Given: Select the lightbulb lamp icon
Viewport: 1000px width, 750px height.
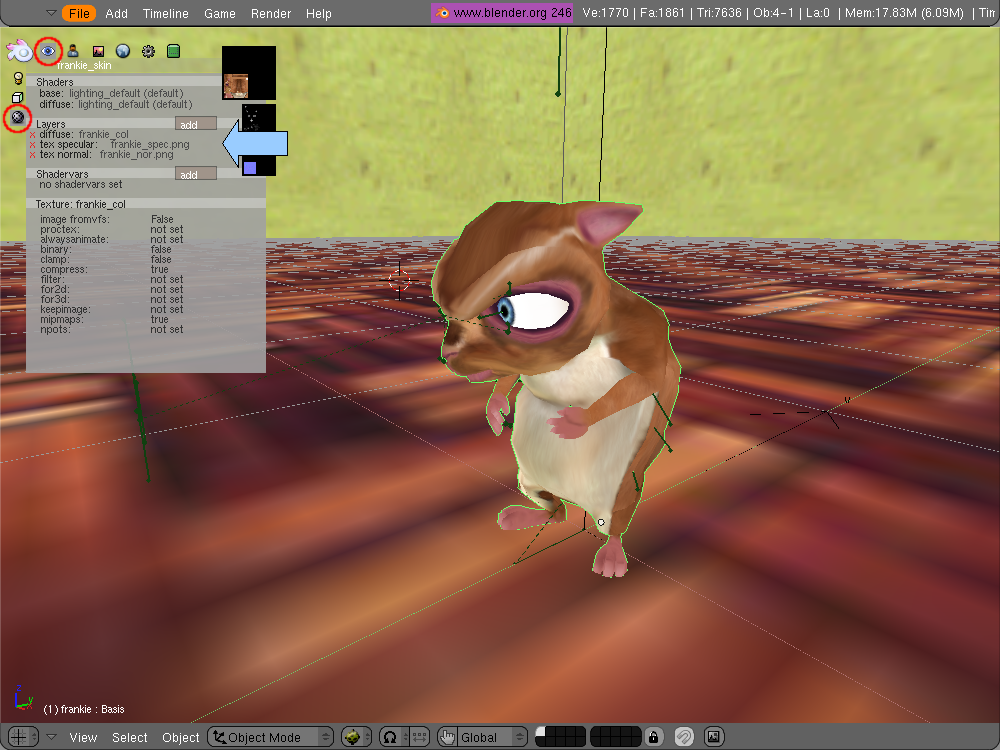Looking at the screenshot, I should [17, 78].
